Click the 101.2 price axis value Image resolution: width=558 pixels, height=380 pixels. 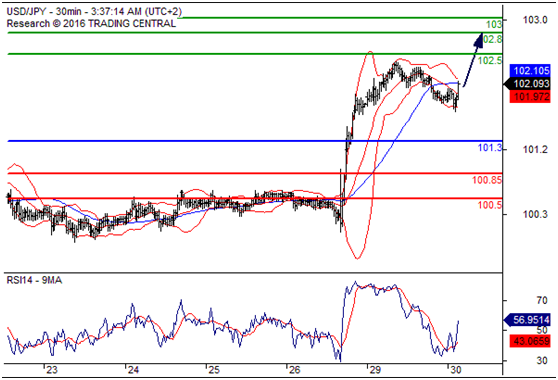pyautogui.click(x=535, y=150)
